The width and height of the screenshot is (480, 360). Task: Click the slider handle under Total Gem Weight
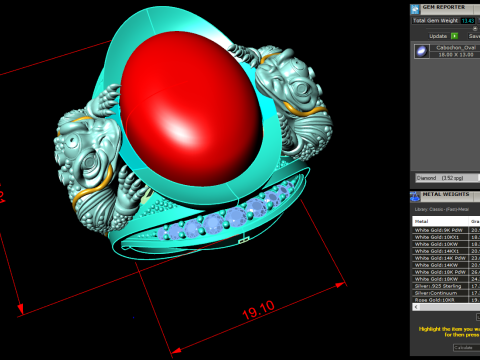tap(475, 29)
